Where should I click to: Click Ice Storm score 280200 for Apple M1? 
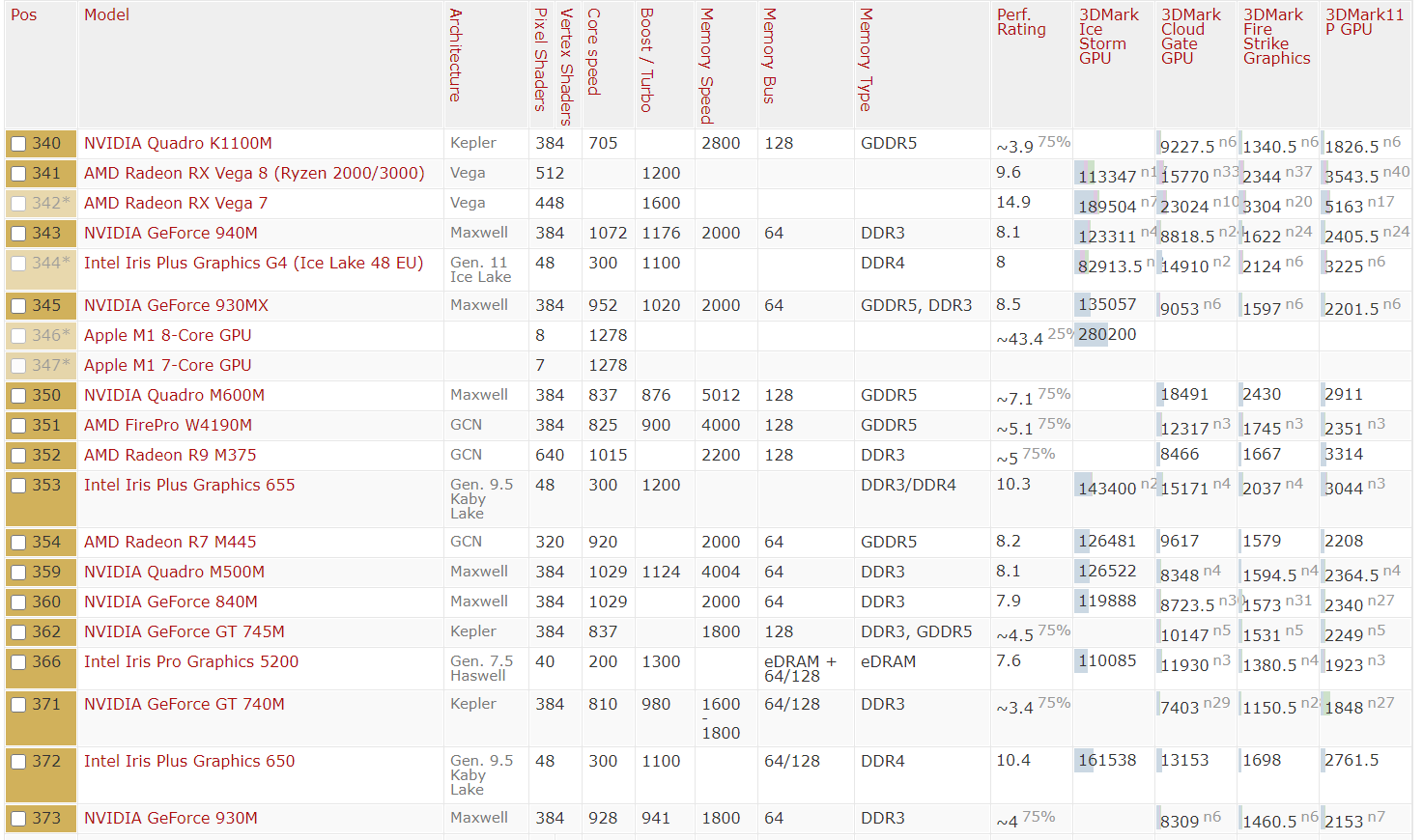point(1107,334)
